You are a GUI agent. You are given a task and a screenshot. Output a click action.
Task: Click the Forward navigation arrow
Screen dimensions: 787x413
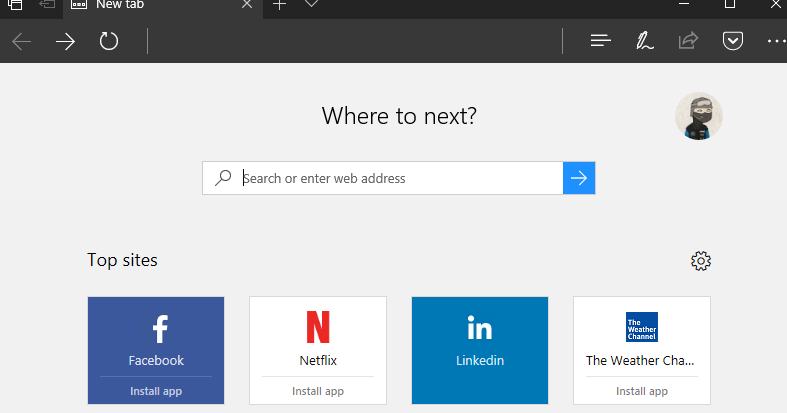click(x=65, y=42)
